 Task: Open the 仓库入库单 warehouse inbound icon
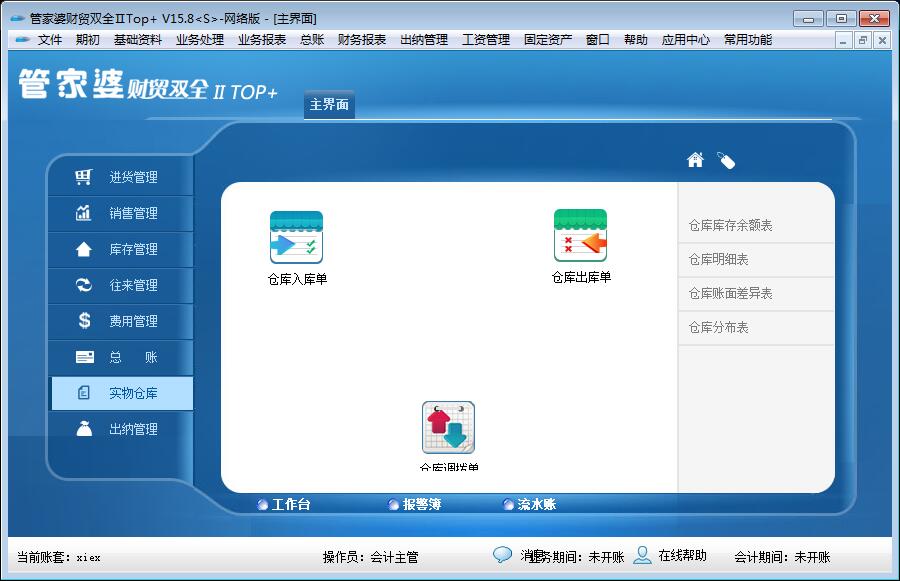[296, 238]
